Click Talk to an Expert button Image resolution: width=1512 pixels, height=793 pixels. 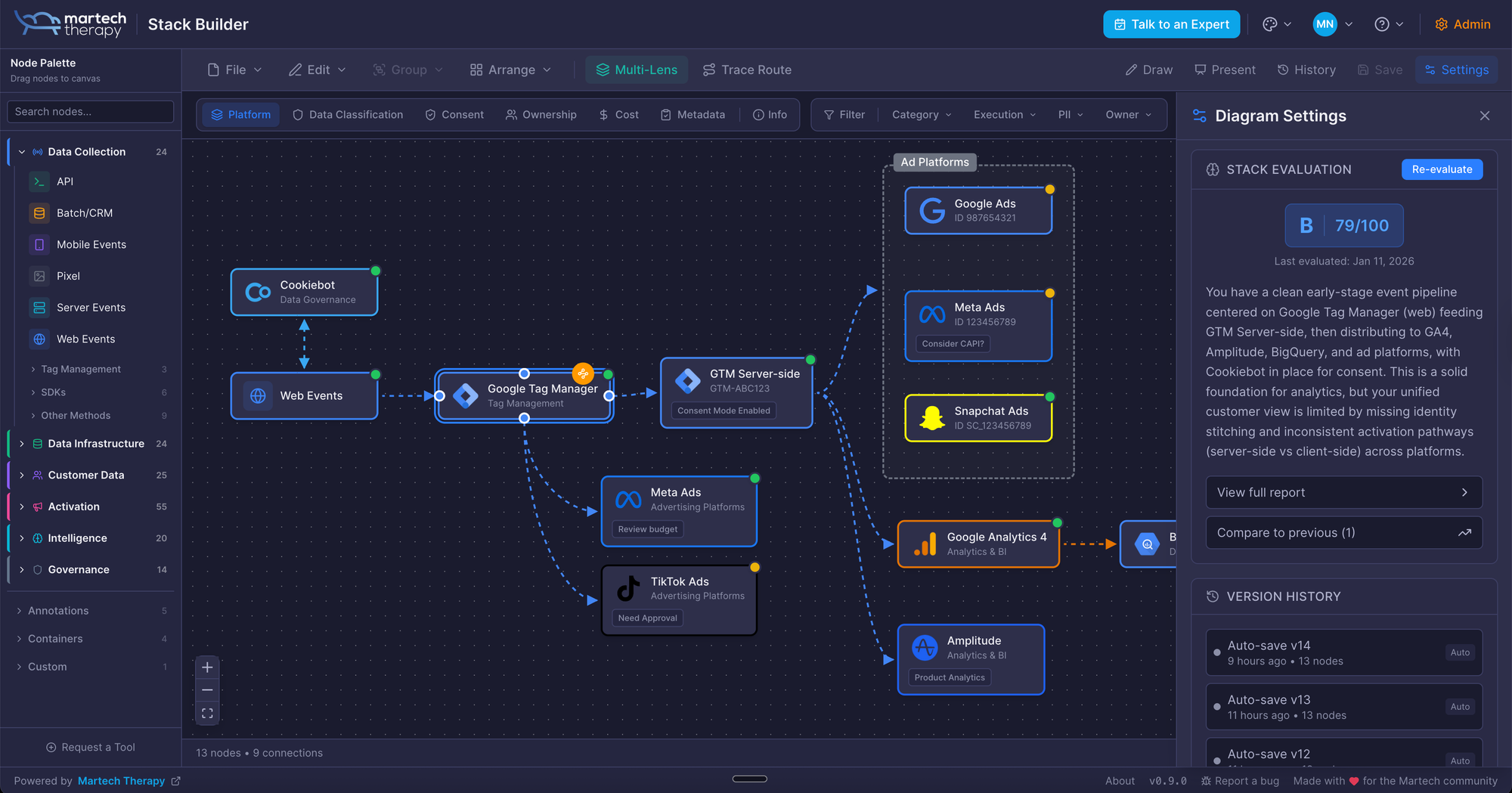(1171, 24)
